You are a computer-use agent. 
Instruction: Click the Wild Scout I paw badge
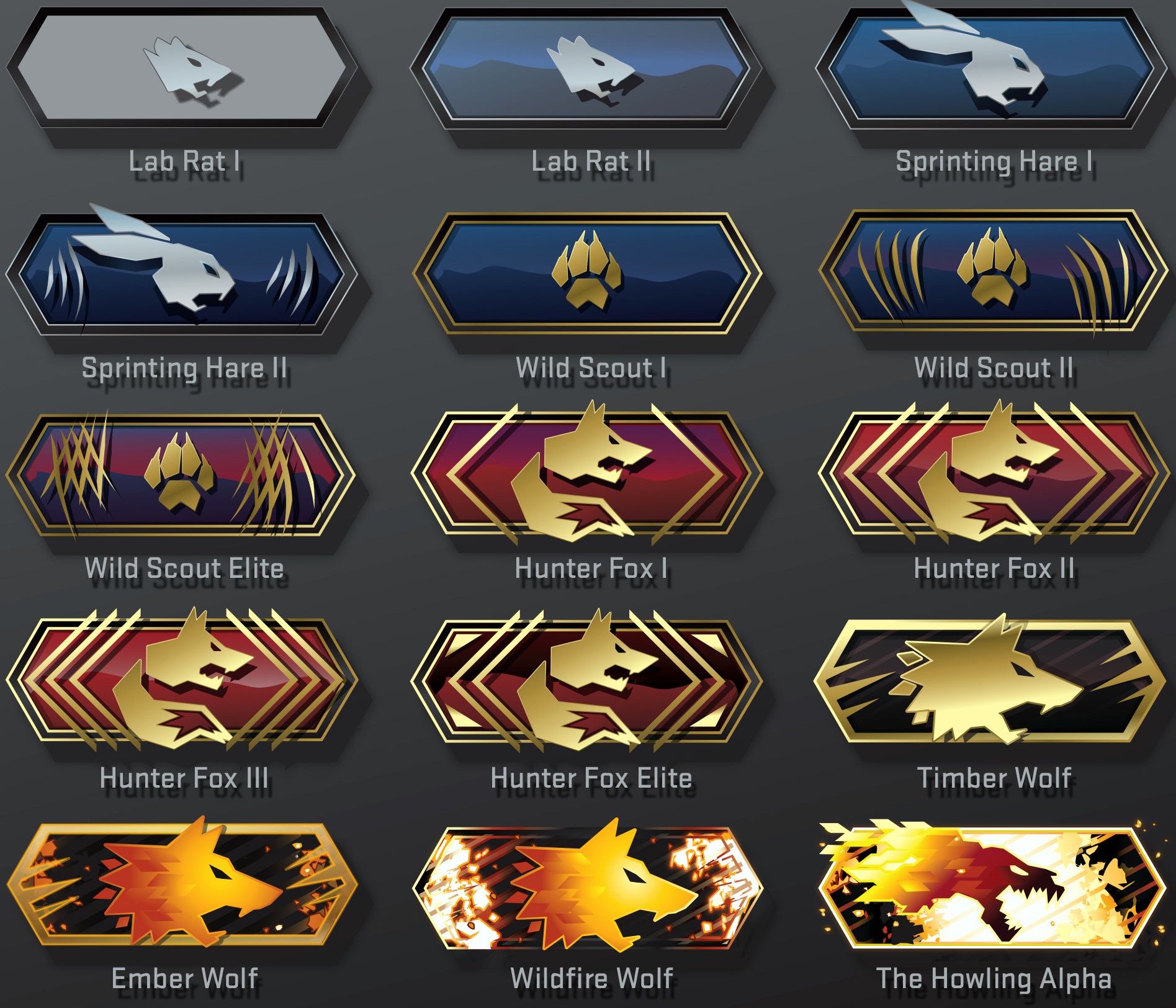(587, 273)
